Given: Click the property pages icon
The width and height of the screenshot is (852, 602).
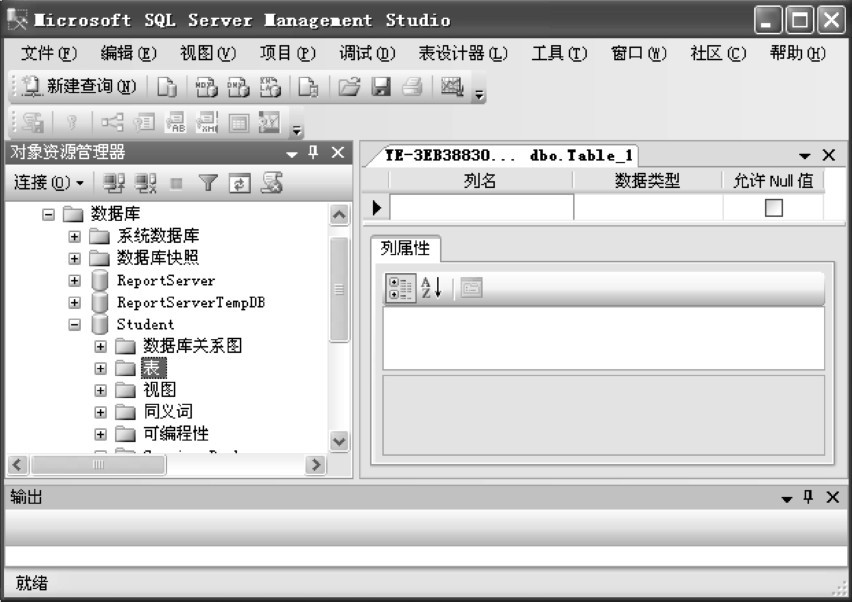Looking at the screenshot, I should (x=471, y=288).
